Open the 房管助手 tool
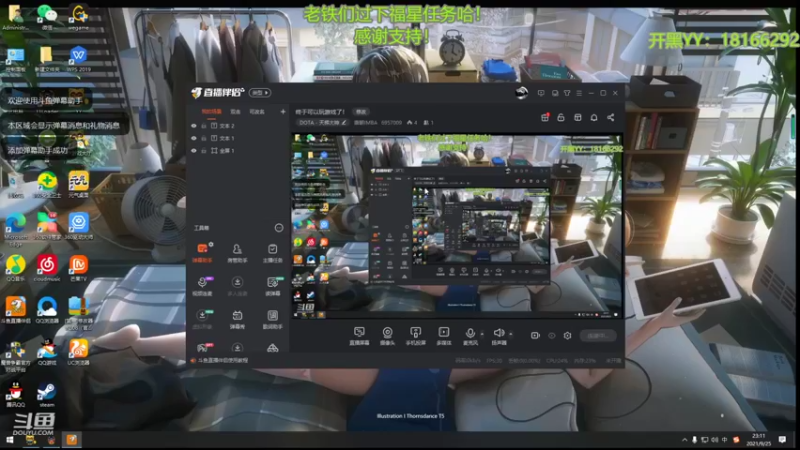 click(237, 253)
